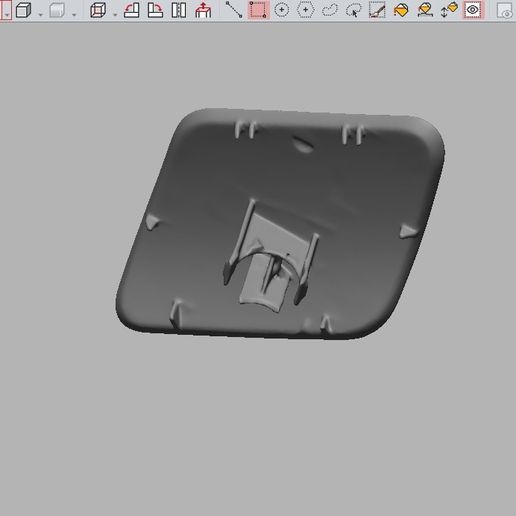
Task: Open dropdown arrow beside shaded cube icon
Action: [x=41, y=14]
